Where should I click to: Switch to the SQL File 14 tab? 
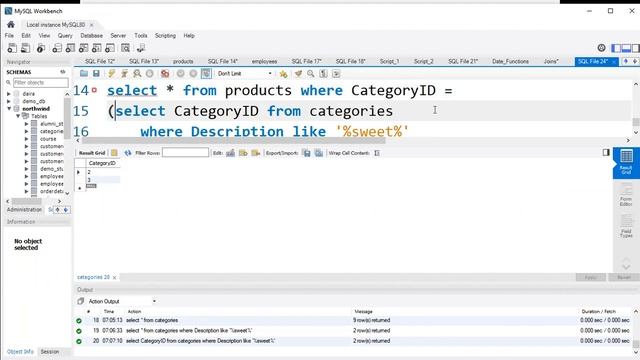222,61
